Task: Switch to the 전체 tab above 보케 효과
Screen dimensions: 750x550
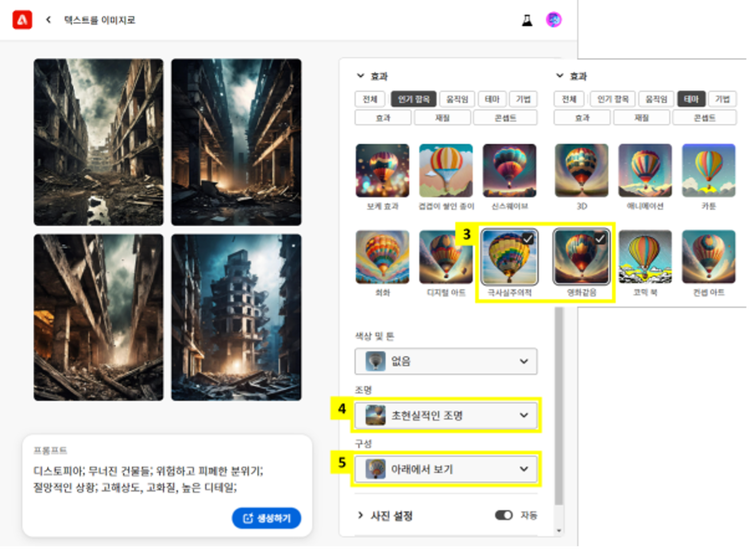Action: (370, 99)
